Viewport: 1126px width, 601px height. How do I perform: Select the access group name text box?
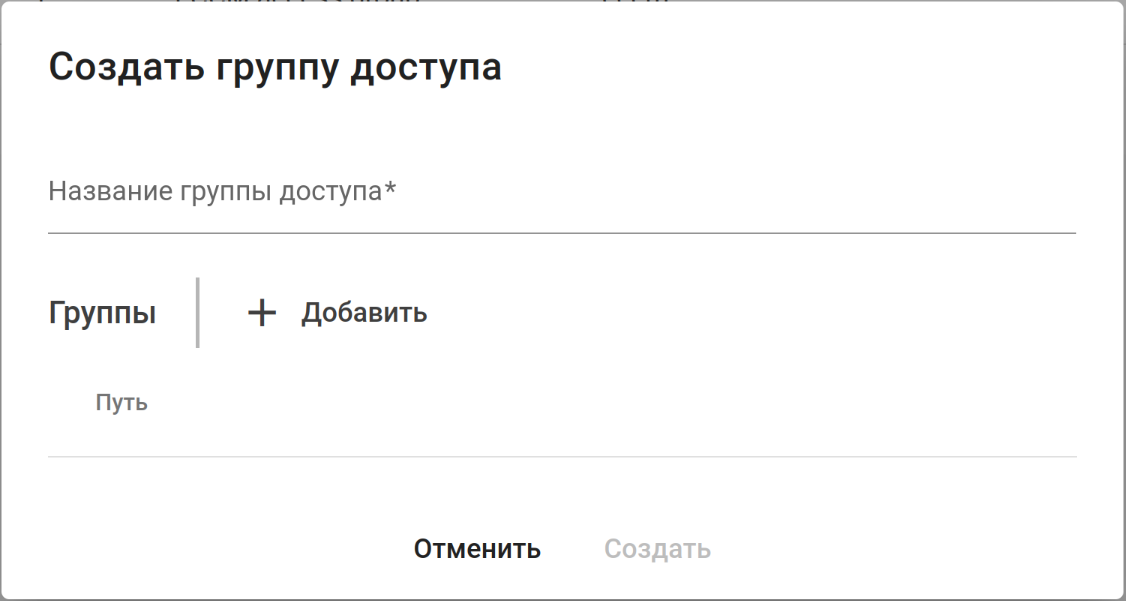coord(560,192)
